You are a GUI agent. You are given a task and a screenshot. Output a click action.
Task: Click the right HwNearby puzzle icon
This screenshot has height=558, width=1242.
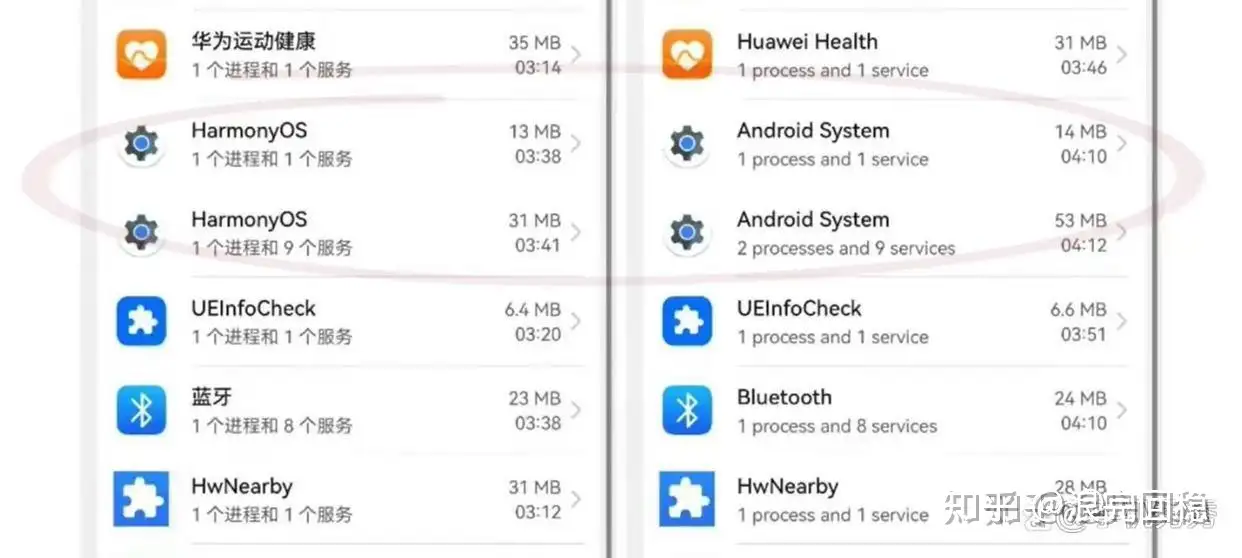687,499
